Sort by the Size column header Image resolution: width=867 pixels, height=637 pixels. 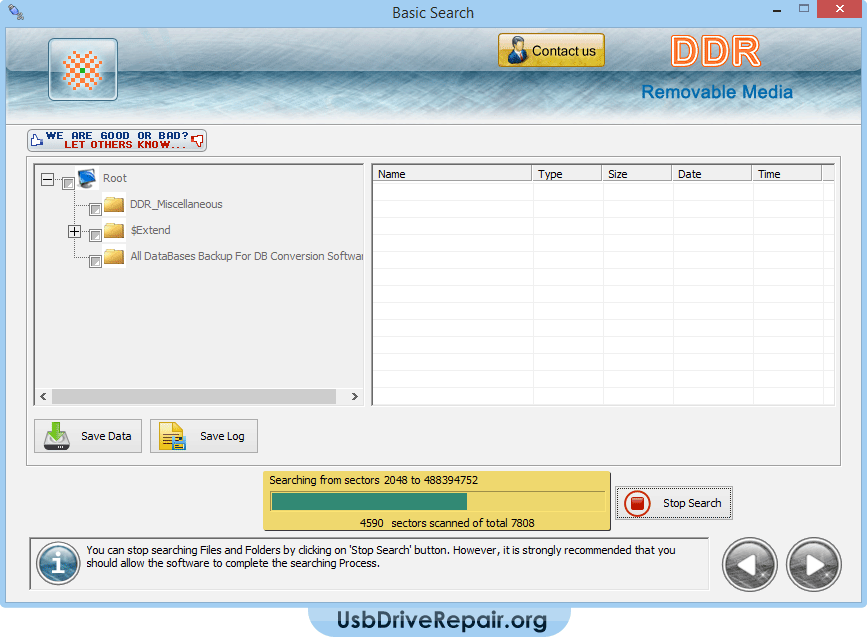click(637, 174)
